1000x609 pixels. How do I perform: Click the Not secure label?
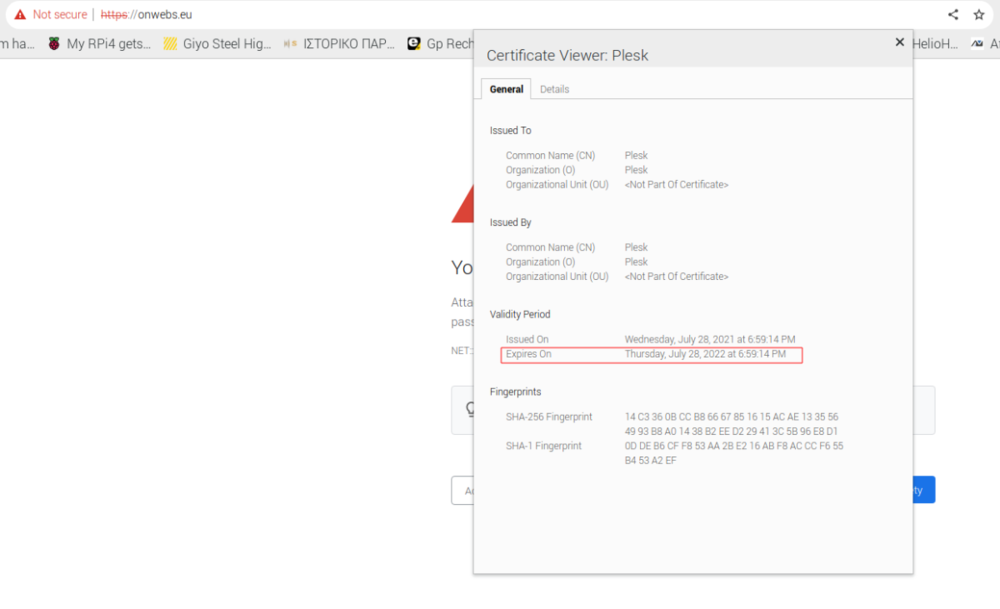60,14
